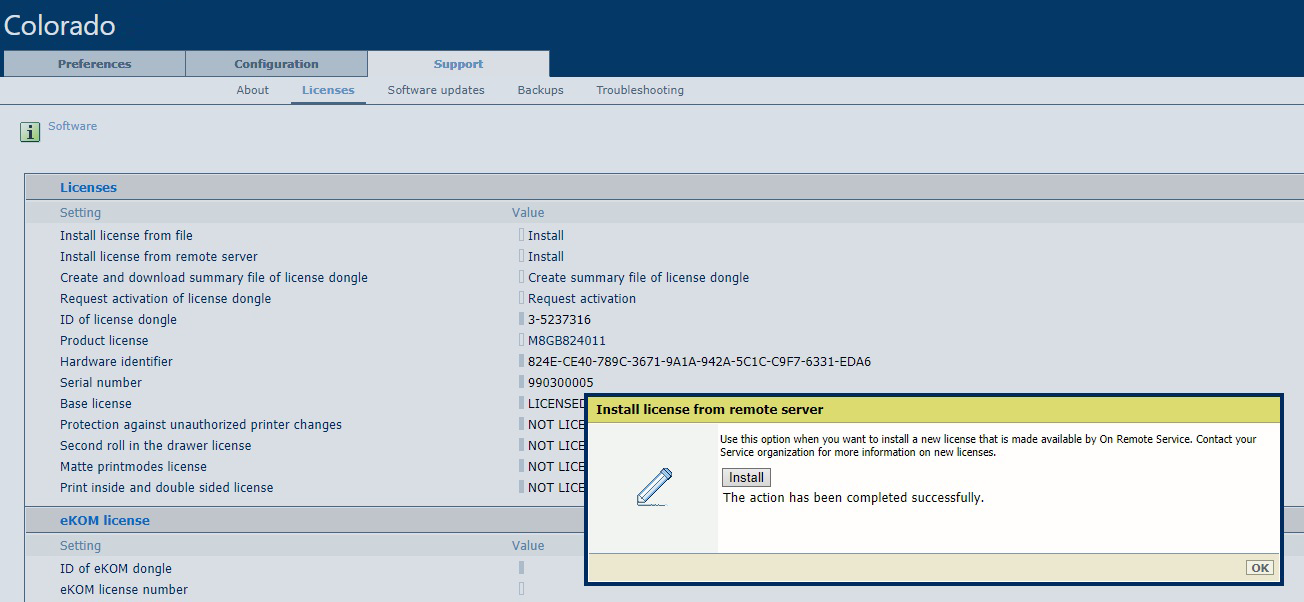This screenshot has width=1304, height=602.
Task: Click the green info icon beside Software
Action: (x=31, y=132)
